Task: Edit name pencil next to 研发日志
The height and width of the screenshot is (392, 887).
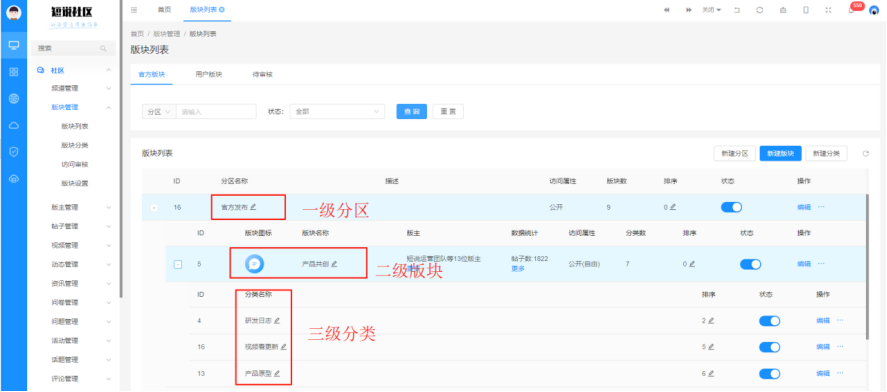Action: coord(277,320)
